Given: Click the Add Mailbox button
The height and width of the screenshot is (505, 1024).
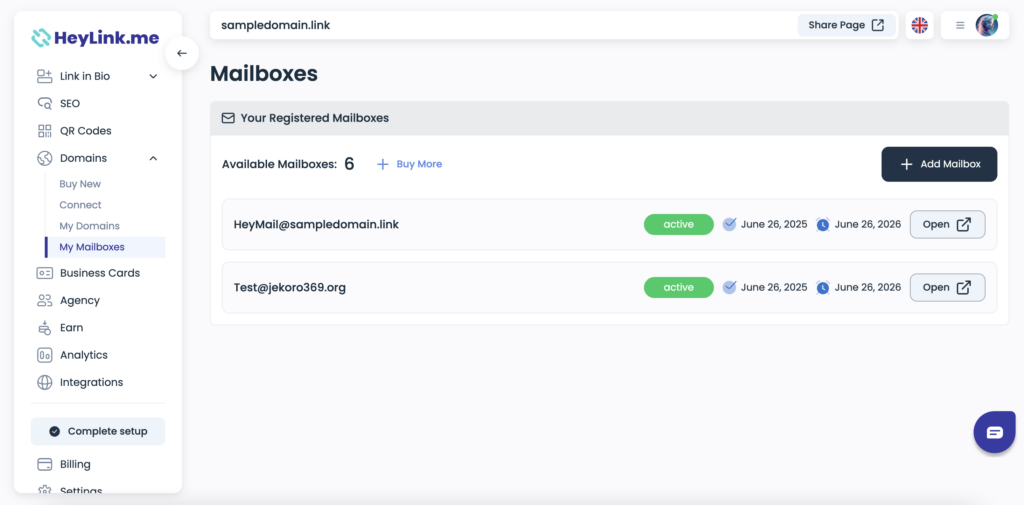Looking at the screenshot, I should tap(939, 164).
